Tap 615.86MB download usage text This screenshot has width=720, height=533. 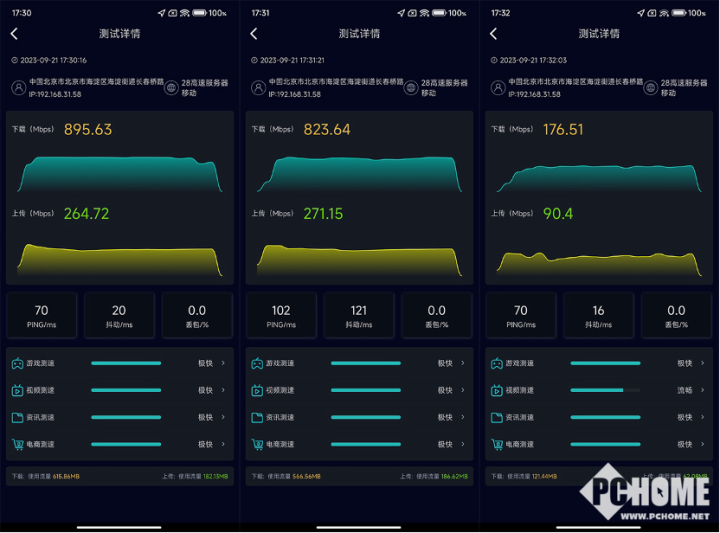click(x=66, y=477)
